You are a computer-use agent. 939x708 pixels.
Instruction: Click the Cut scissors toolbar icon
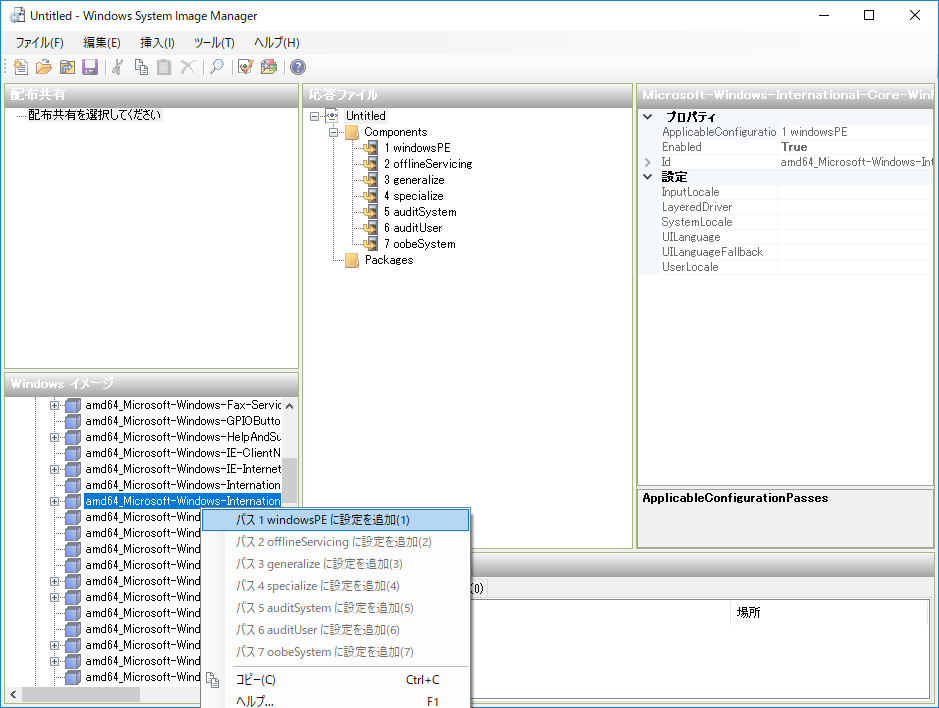tap(117, 67)
